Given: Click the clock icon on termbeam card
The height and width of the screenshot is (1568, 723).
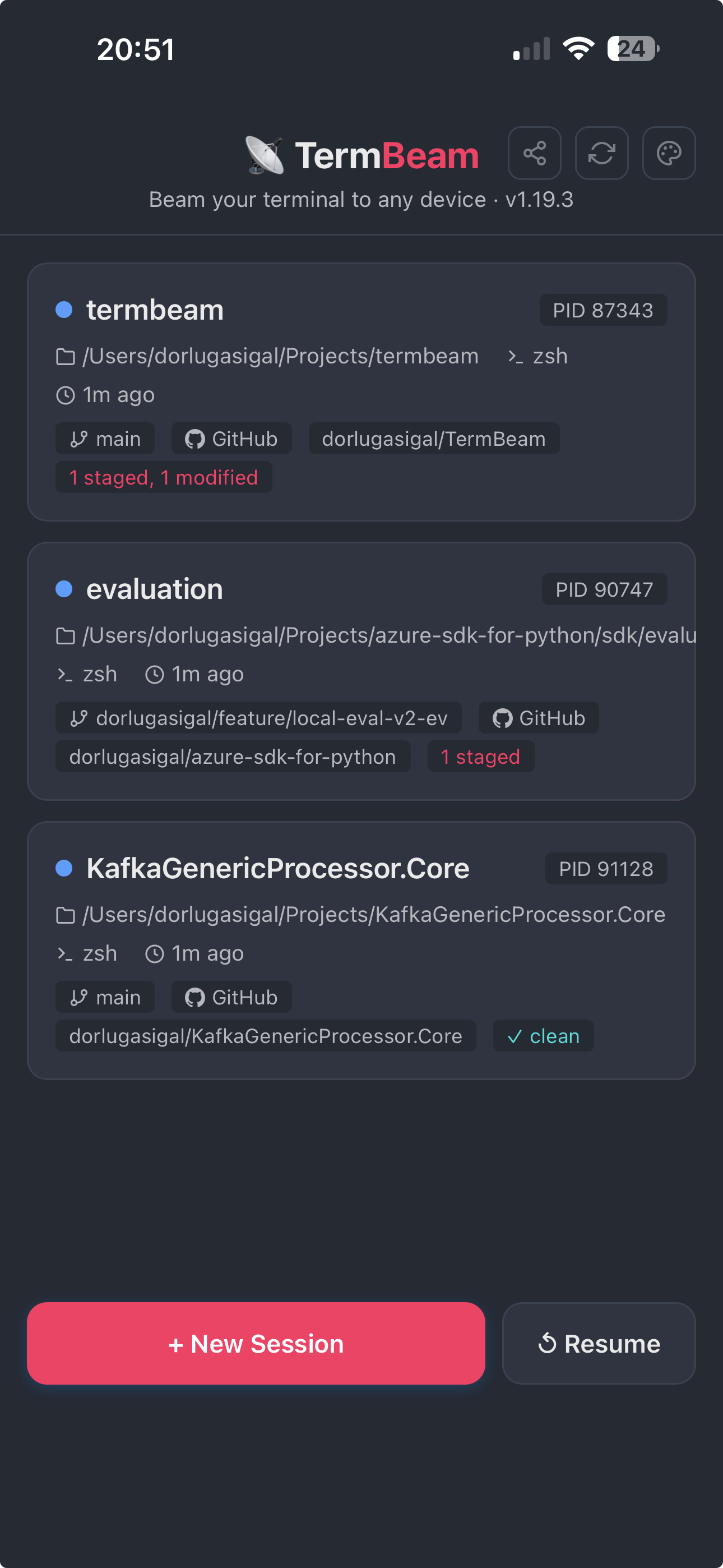Looking at the screenshot, I should tap(65, 396).
